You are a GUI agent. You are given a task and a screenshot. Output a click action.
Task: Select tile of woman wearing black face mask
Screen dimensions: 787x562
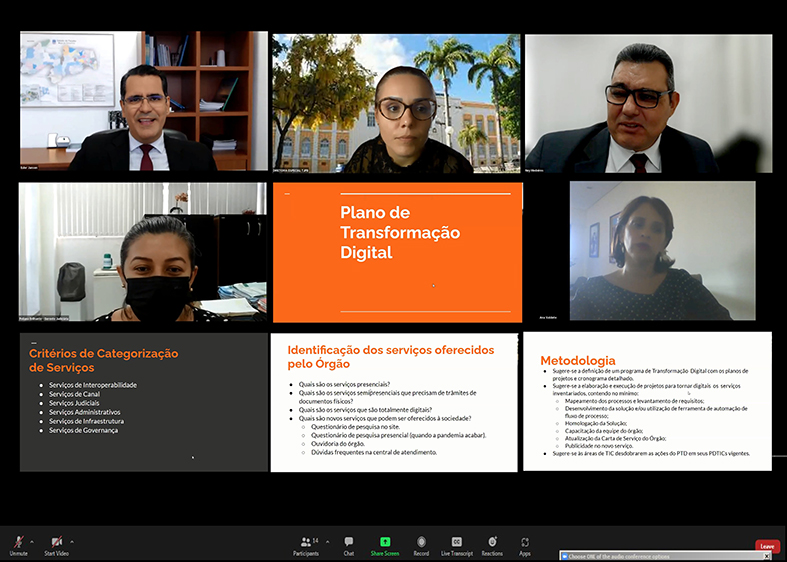click(143, 252)
